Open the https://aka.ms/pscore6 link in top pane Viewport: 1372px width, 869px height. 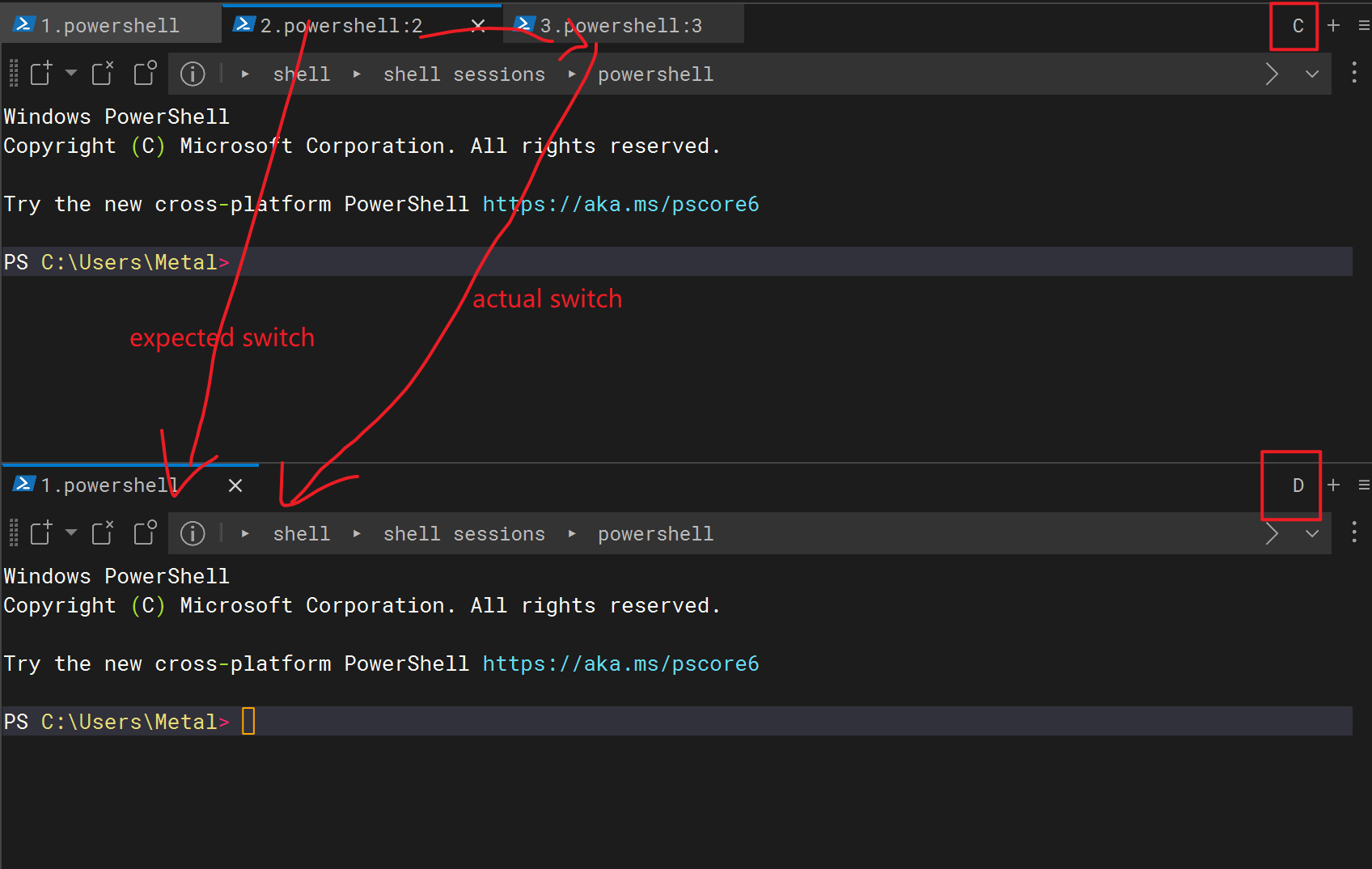tap(620, 204)
